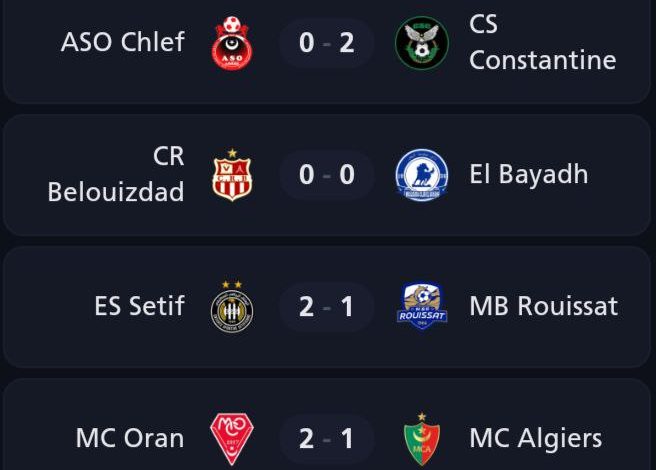Viewport: 656px width, 470px height.
Task: Click the ASO Chlef club crest
Action: click(x=232, y=43)
